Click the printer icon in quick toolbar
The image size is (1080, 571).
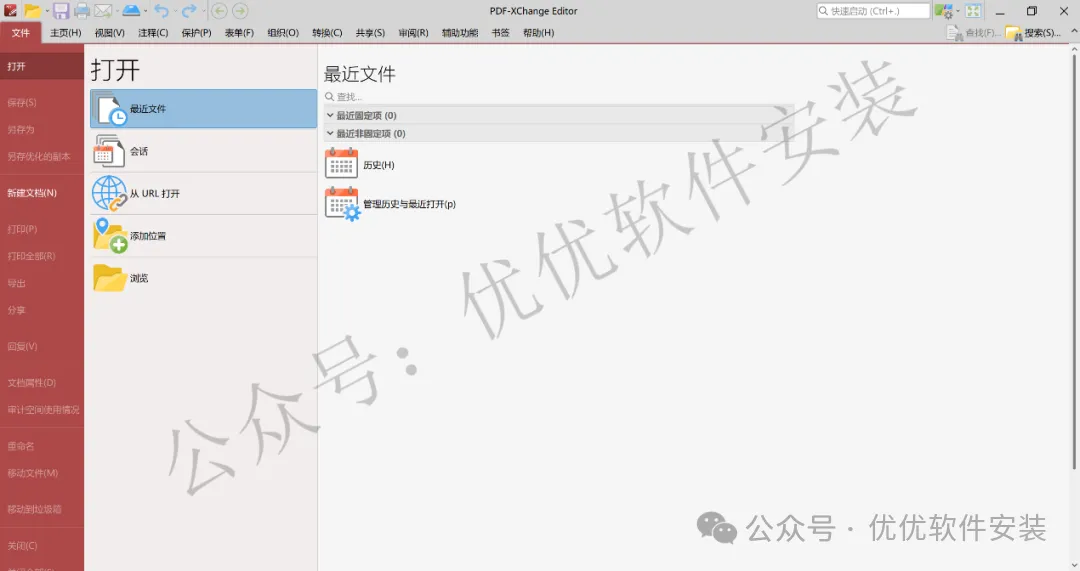(x=82, y=10)
